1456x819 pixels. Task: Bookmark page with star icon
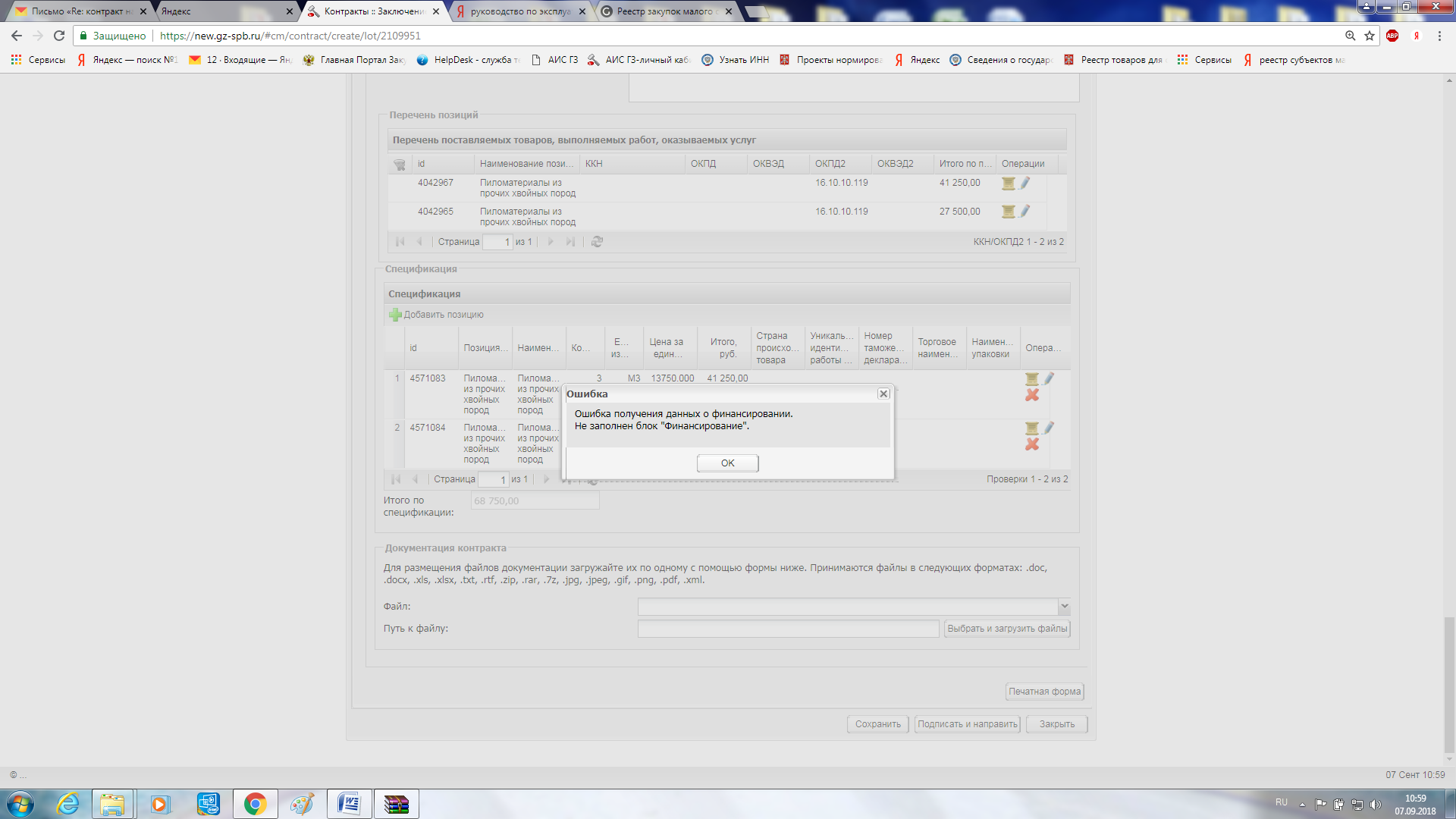1370,36
